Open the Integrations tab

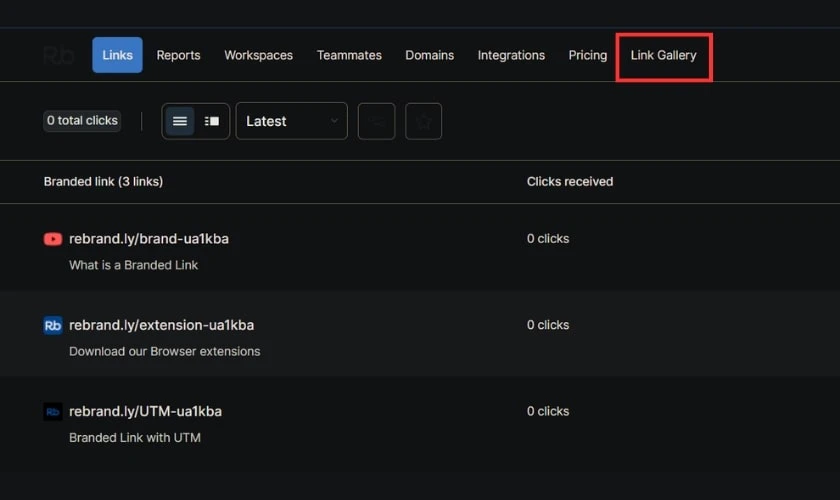tap(511, 55)
